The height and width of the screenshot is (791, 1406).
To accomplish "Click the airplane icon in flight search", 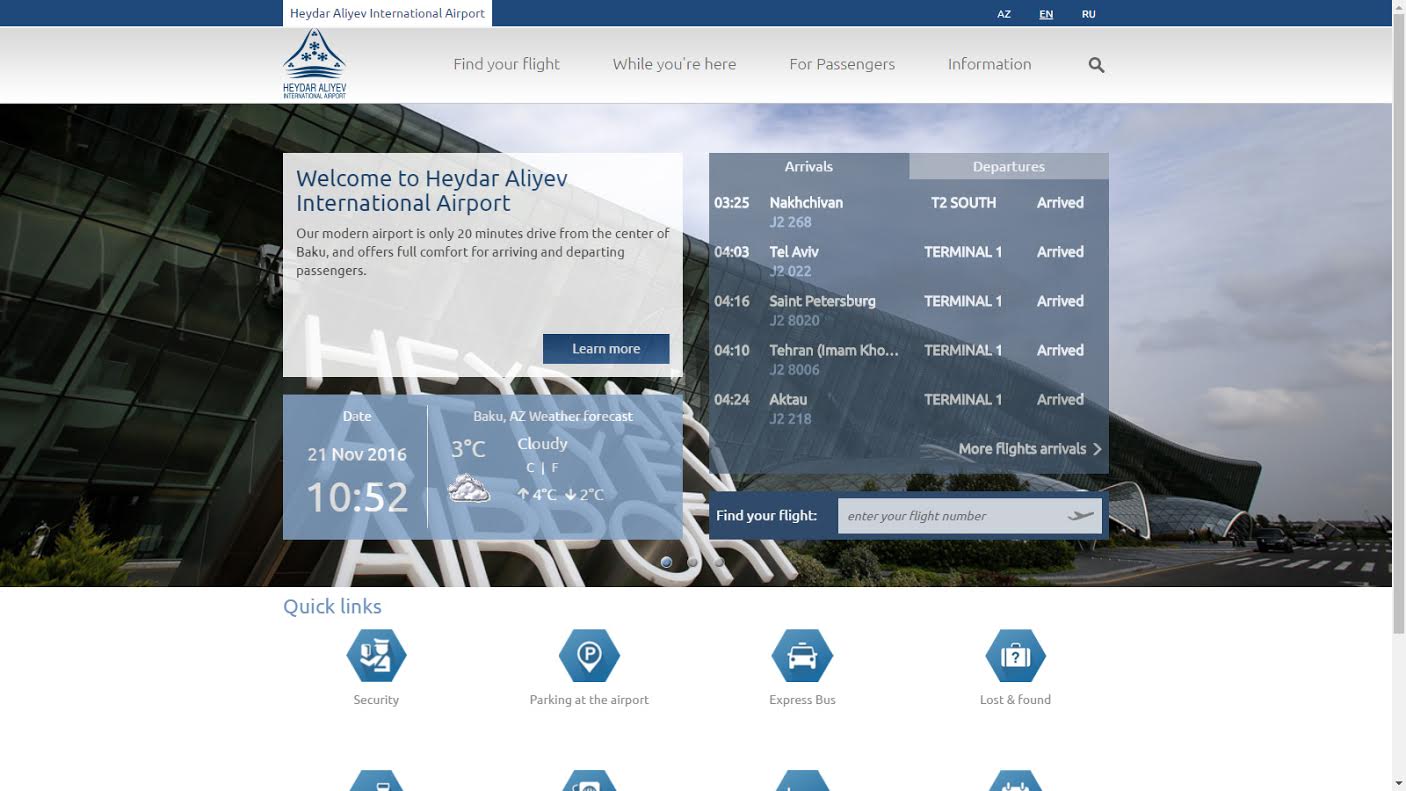I will pyautogui.click(x=1080, y=516).
